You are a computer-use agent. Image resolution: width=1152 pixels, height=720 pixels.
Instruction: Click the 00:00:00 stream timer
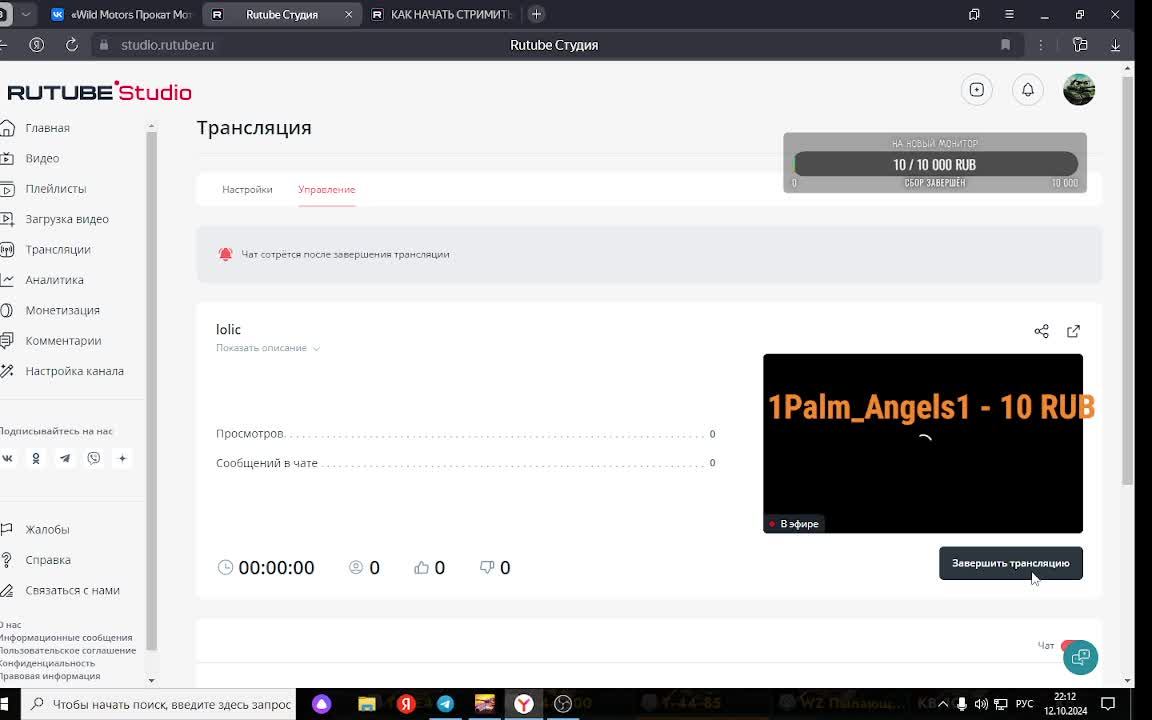click(276, 567)
